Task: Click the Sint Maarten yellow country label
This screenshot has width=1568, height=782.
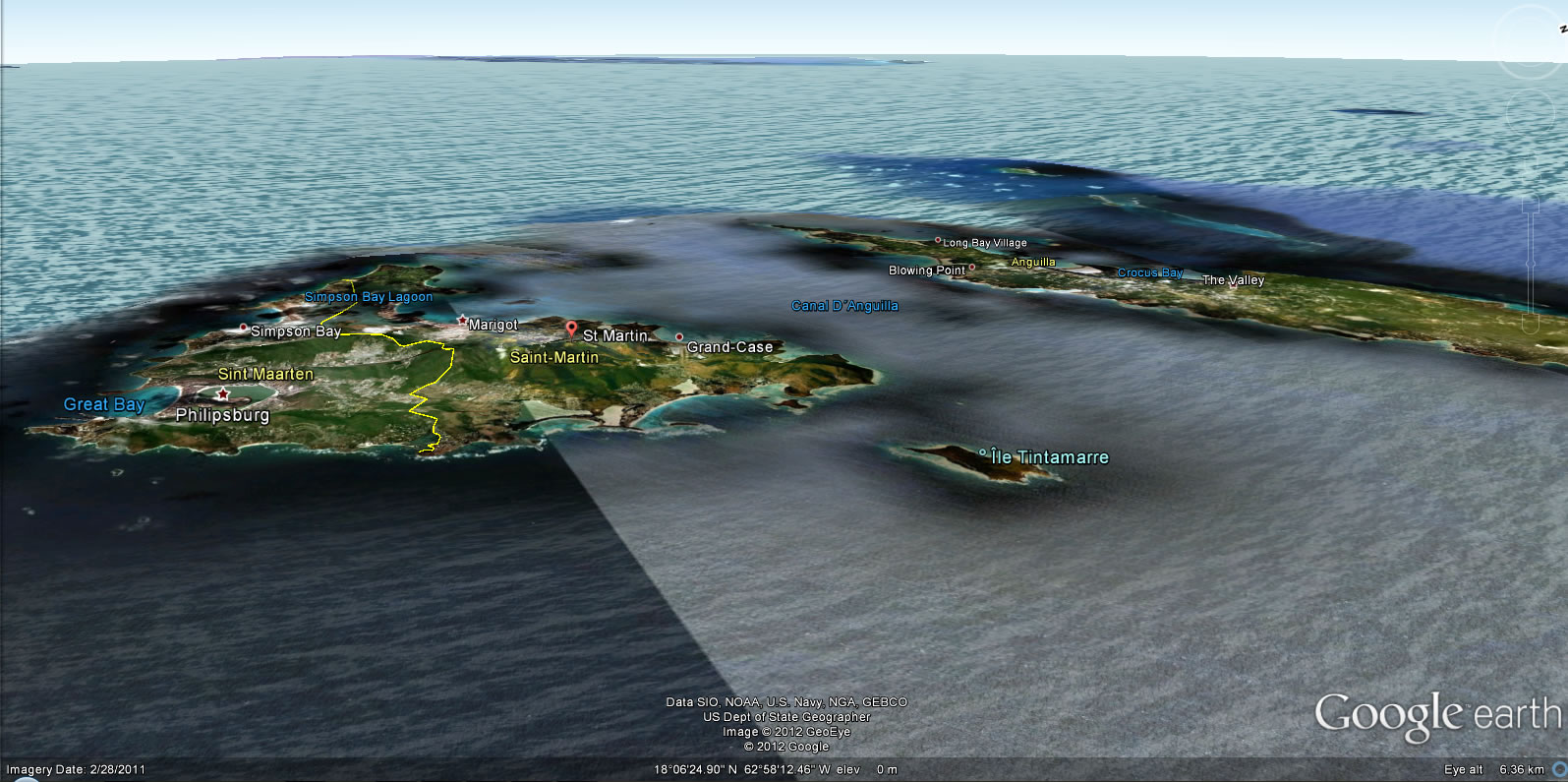Action: [265, 374]
